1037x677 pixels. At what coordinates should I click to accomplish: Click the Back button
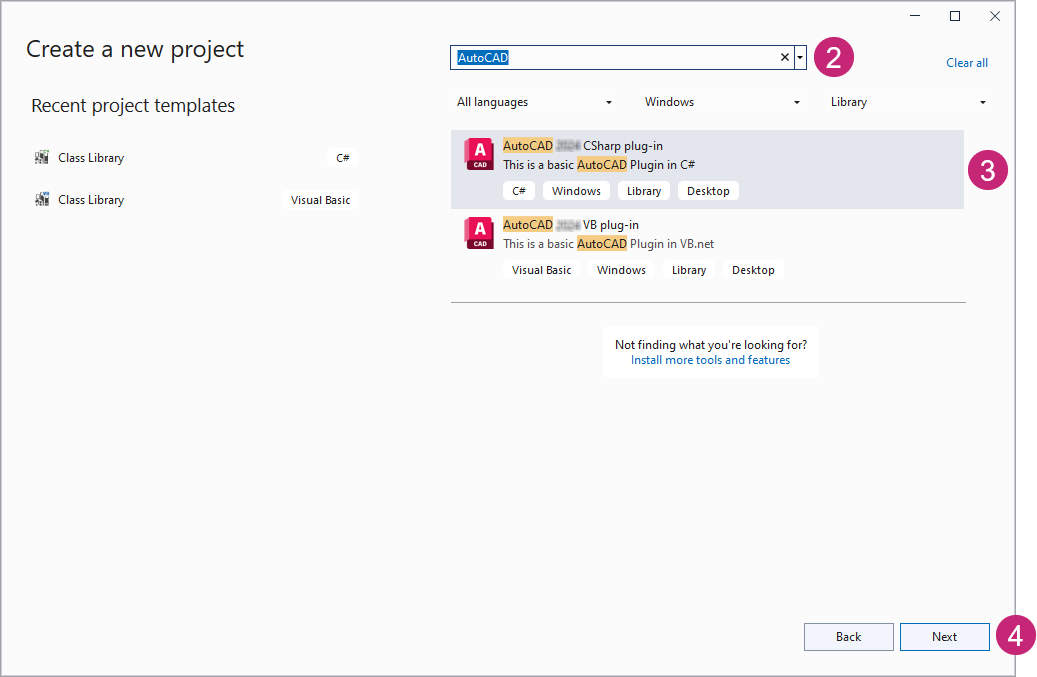(849, 637)
